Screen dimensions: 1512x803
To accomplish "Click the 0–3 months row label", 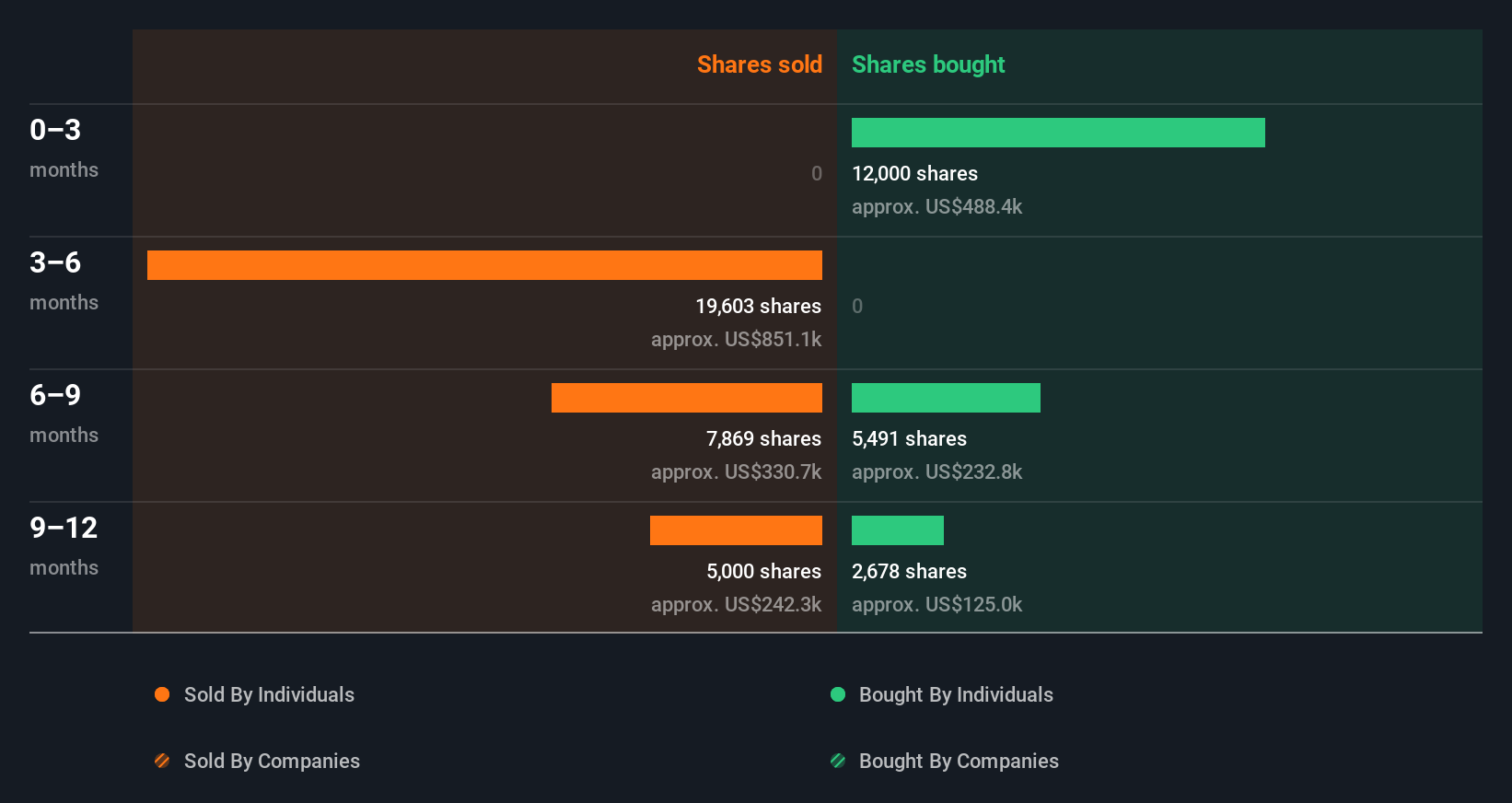I will pyautogui.click(x=64, y=148).
